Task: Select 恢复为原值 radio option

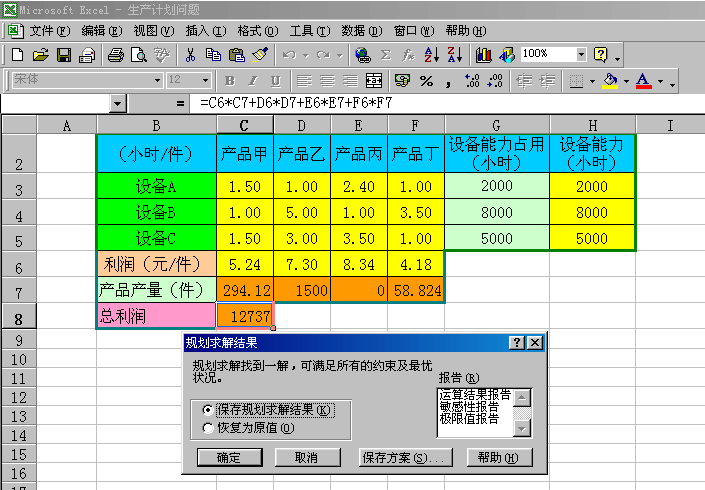Action: [207, 428]
